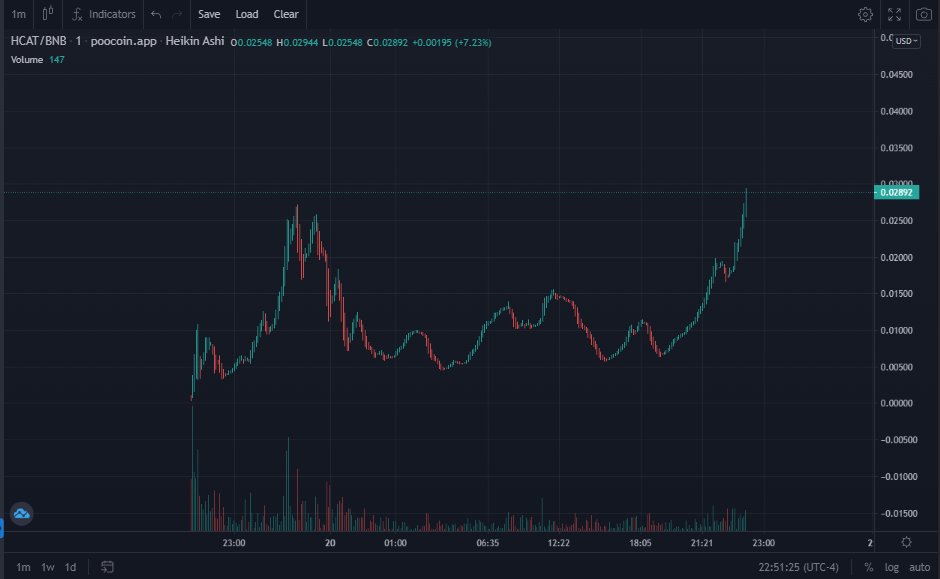
Task: Undo the last chart action
Action: pos(156,14)
